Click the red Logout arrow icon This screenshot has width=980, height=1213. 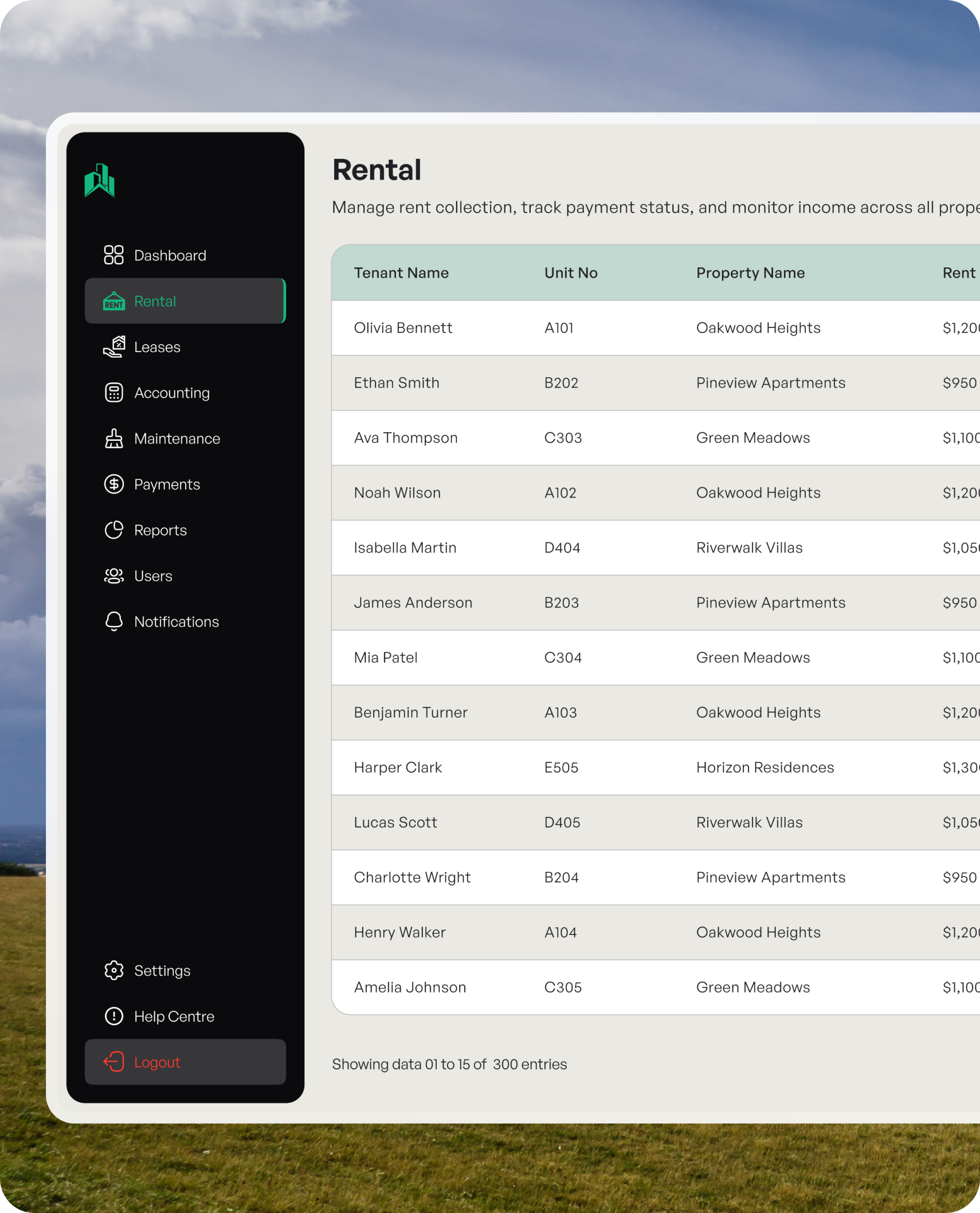click(x=113, y=1062)
